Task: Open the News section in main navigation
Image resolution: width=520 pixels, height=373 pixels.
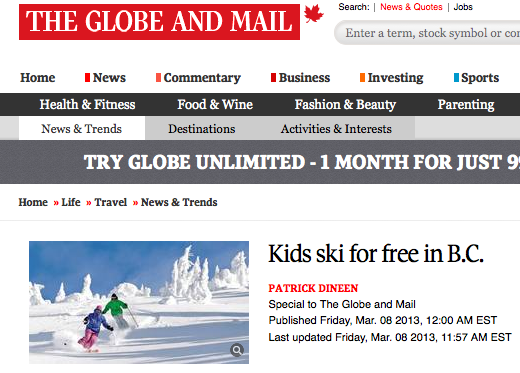Action: pyautogui.click(x=106, y=78)
